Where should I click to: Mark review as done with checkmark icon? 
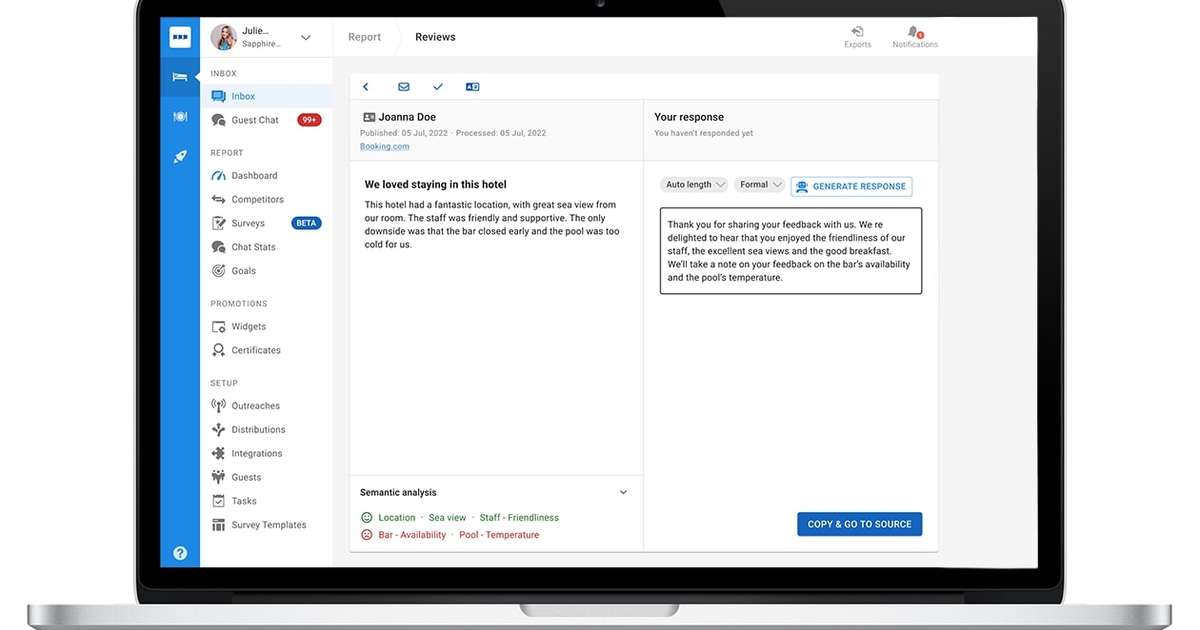click(438, 87)
